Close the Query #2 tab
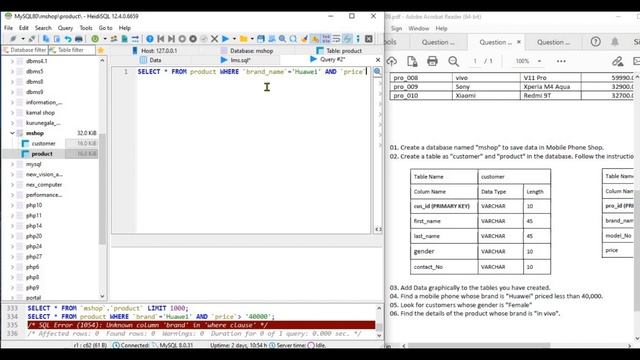640x360 pixels. (378, 60)
